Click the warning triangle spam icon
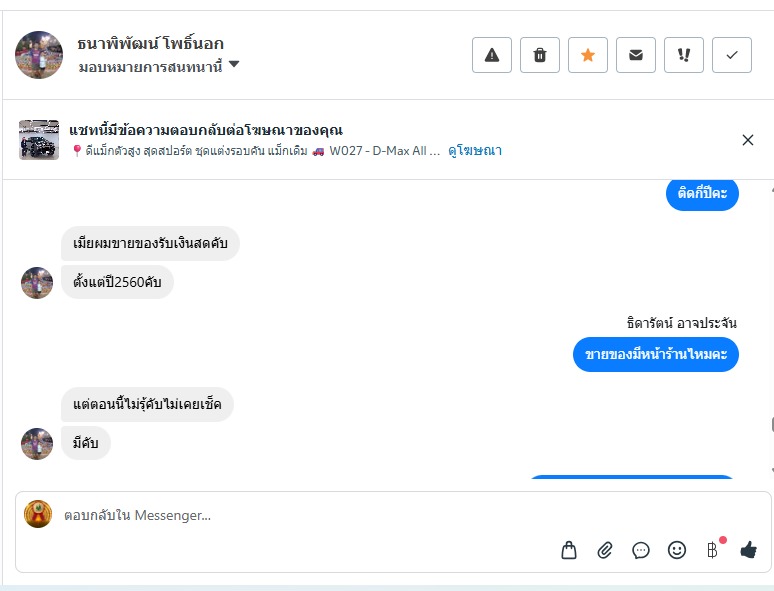The height and width of the screenshot is (591, 774). click(x=492, y=55)
